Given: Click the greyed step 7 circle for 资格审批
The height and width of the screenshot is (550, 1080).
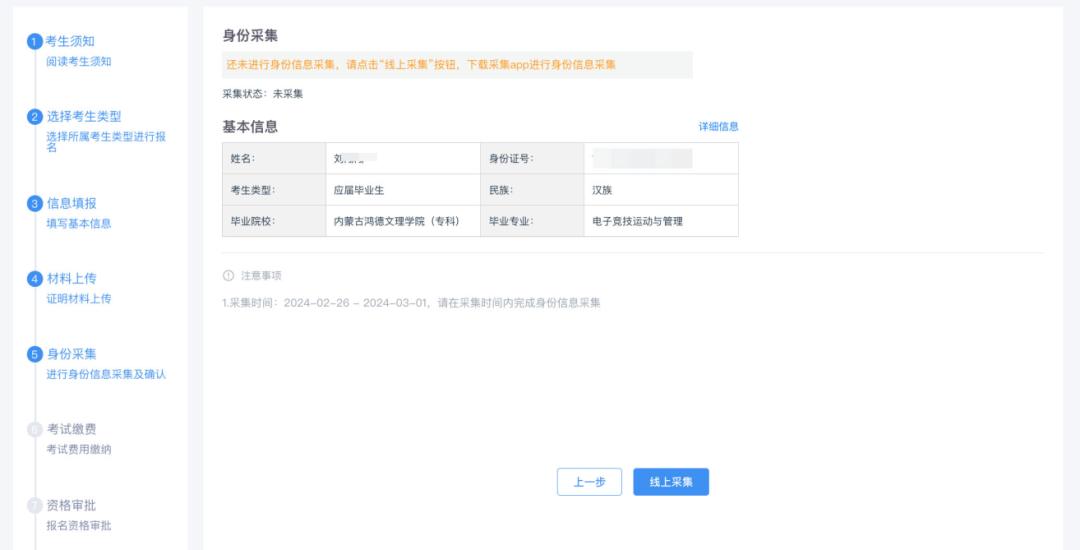Looking at the screenshot, I should coord(34,506).
